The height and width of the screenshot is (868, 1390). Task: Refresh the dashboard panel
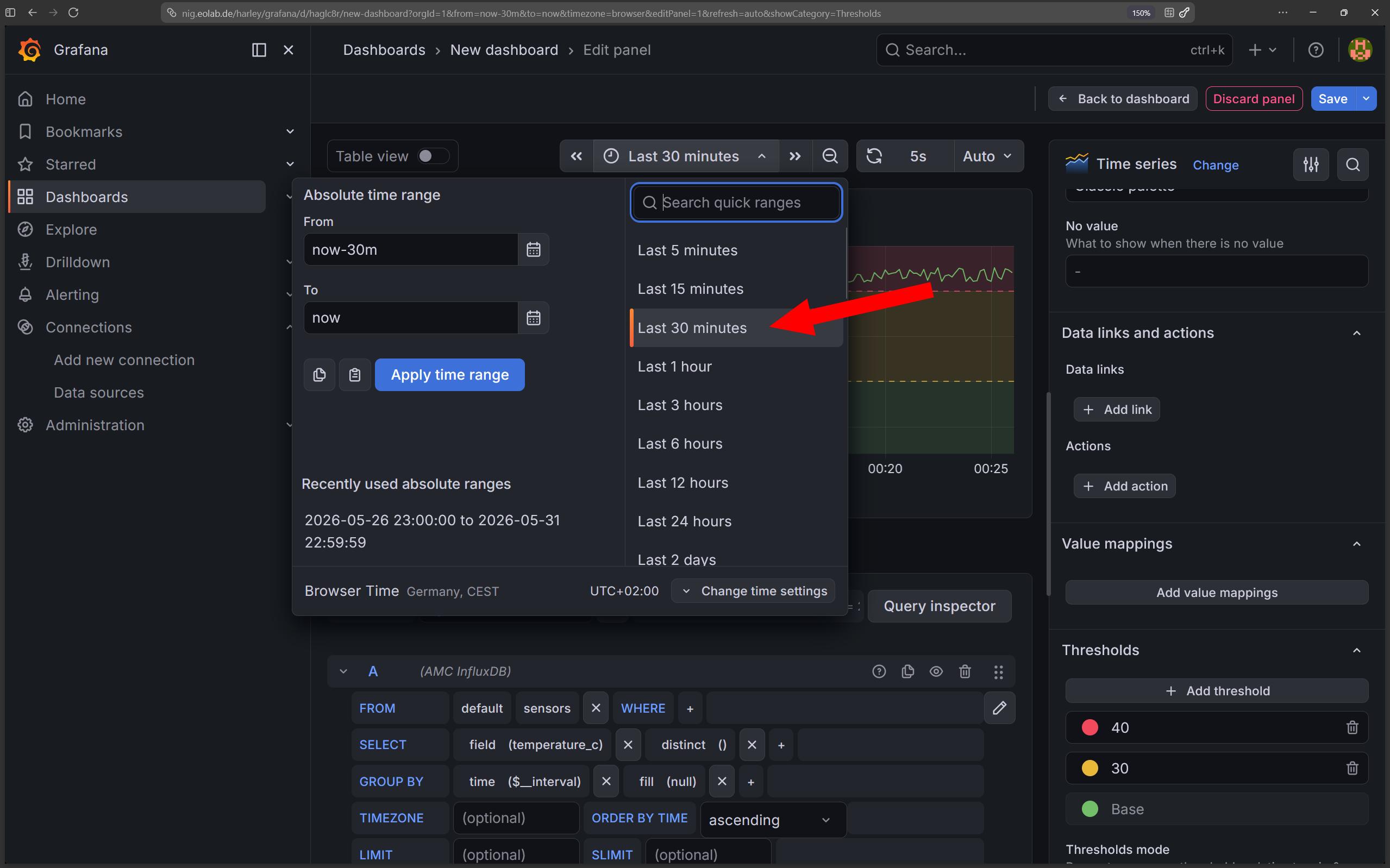click(874, 156)
